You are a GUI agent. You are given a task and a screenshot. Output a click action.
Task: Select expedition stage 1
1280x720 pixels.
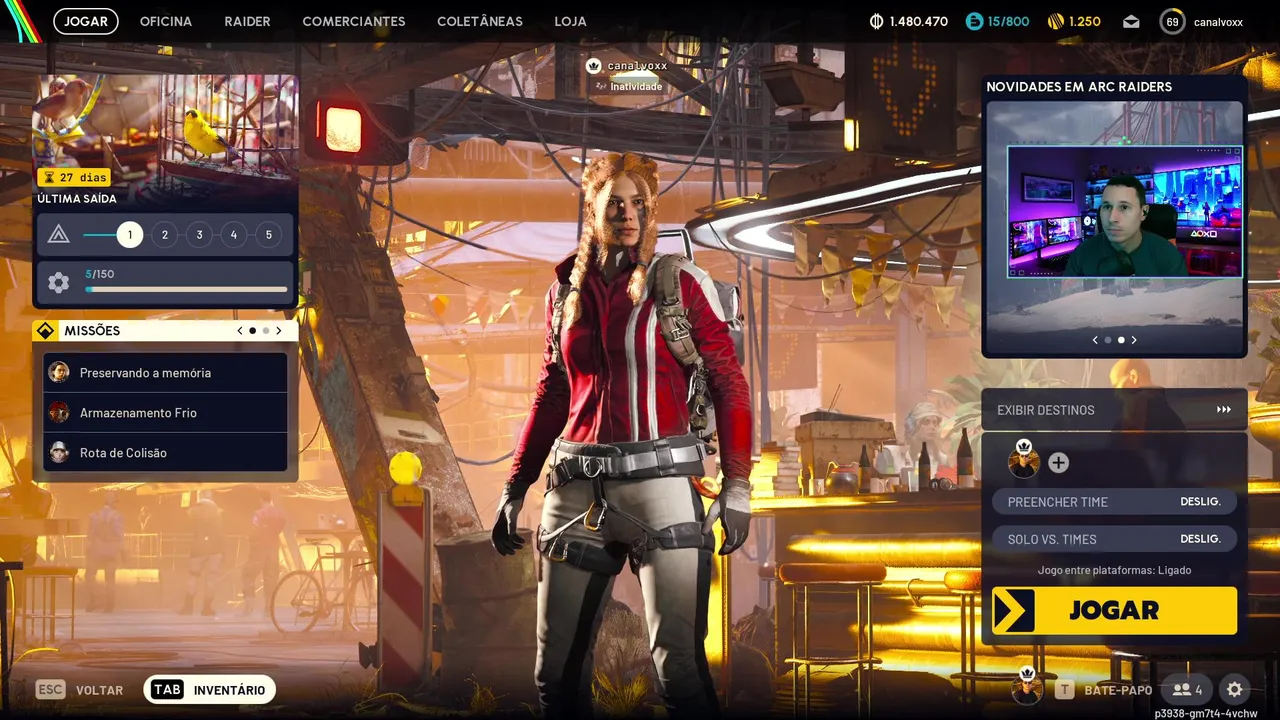coord(130,235)
